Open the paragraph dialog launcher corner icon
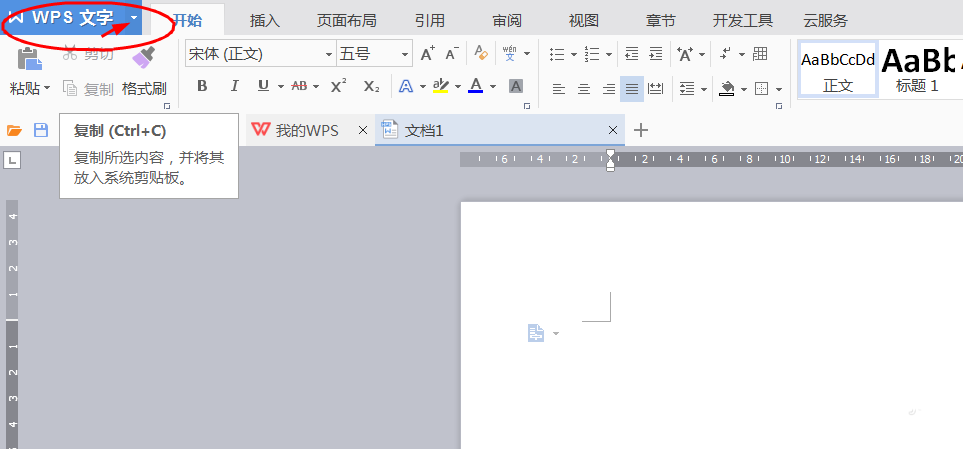Viewport: 963px width, 449px height. (x=779, y=106)
